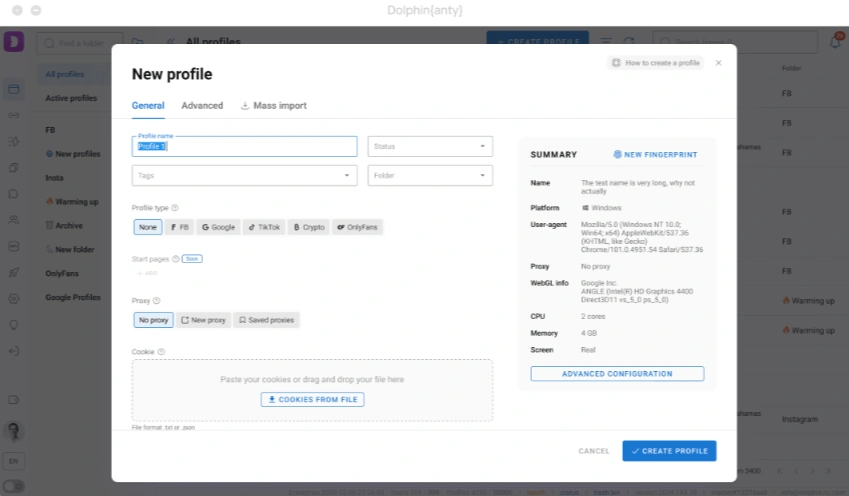Click into the Profile name field
The height and width of the screenshot is (496, 849).
coord(244,146)
